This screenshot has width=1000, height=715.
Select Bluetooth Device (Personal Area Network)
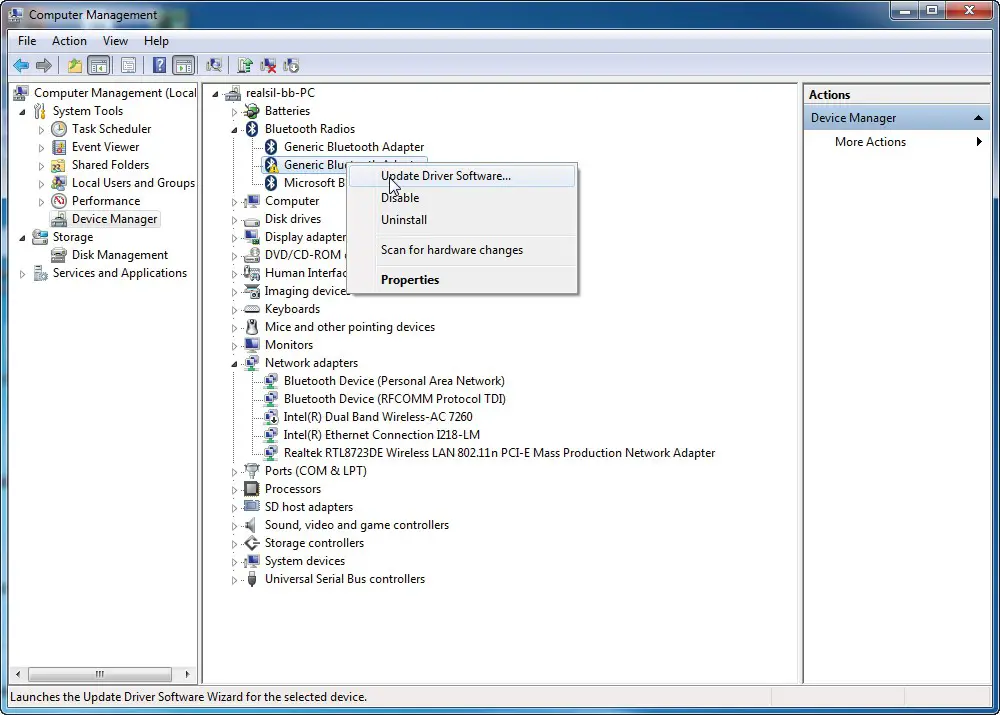point(394,381)
